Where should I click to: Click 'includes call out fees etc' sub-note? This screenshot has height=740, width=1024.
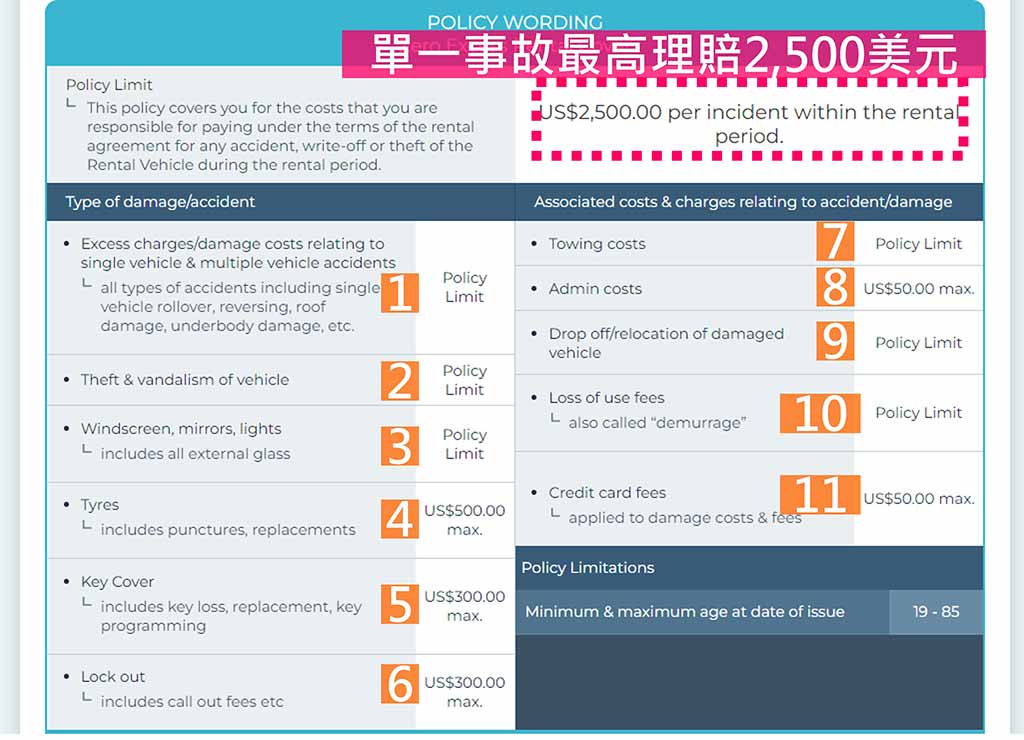tap(192, 701)
